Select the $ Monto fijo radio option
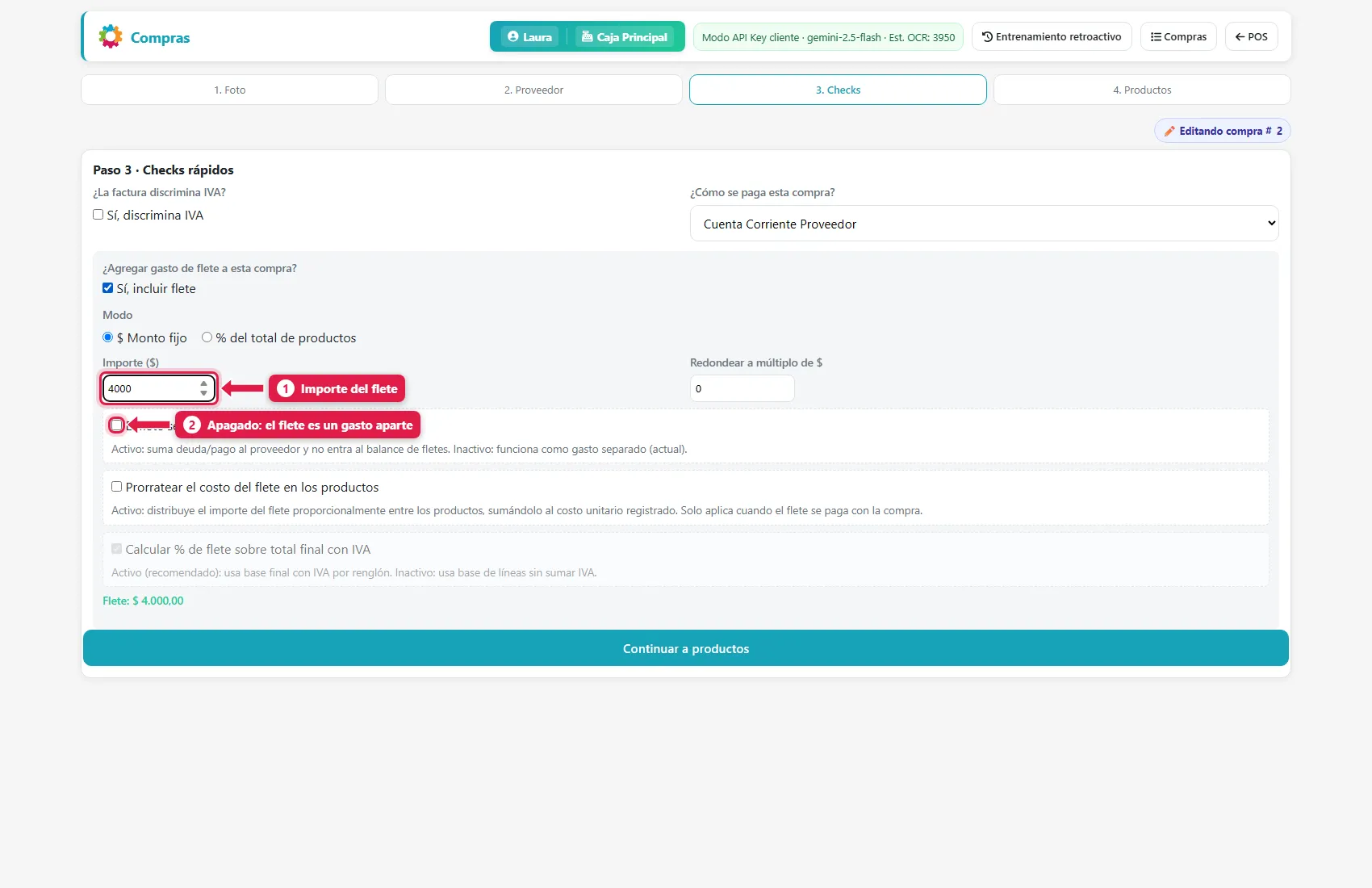 [108, 337]
